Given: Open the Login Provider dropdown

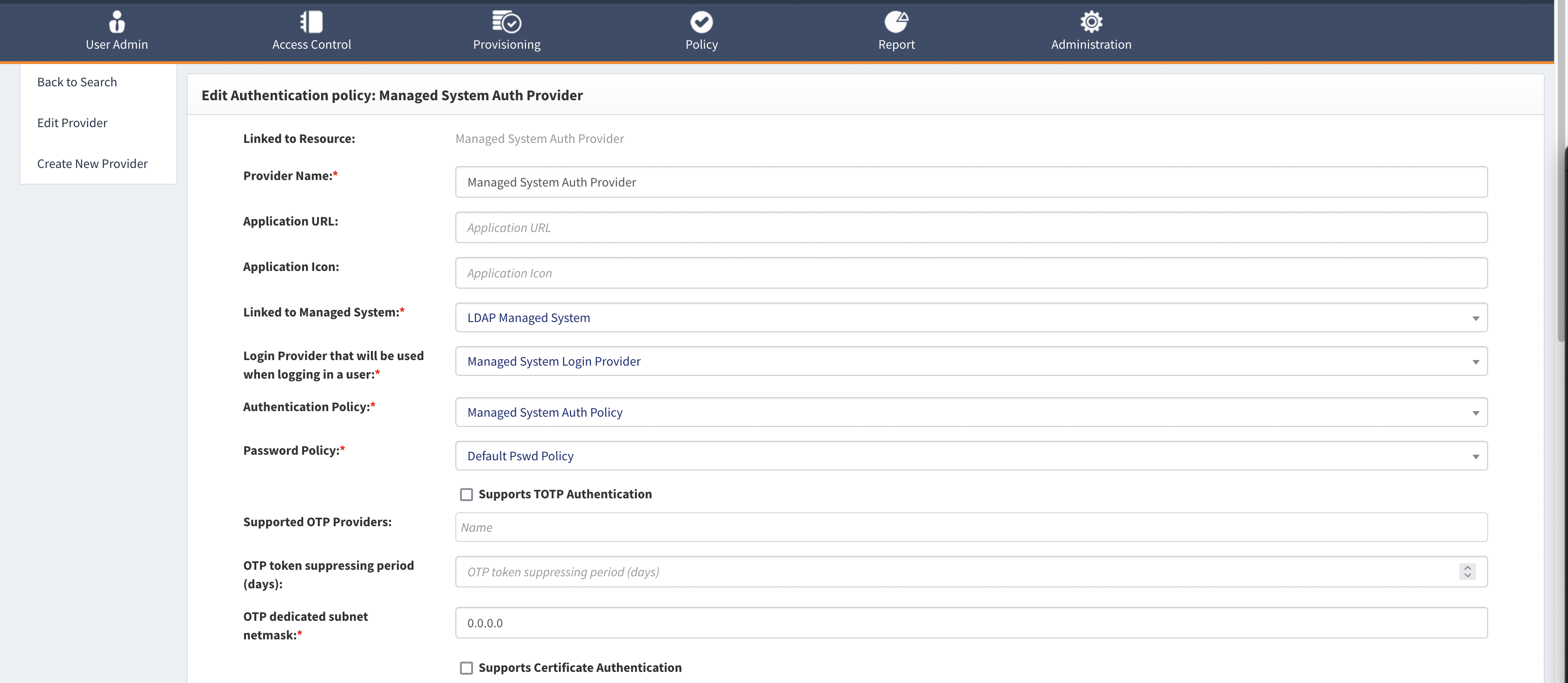Looking at the screenshot, I should (x=971, y=361).
